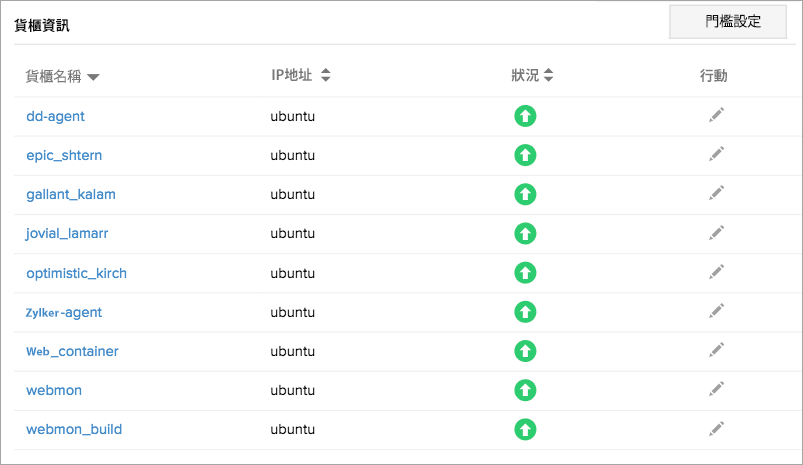
Task: Click the 行動 column header
Action: pos(713,76)
